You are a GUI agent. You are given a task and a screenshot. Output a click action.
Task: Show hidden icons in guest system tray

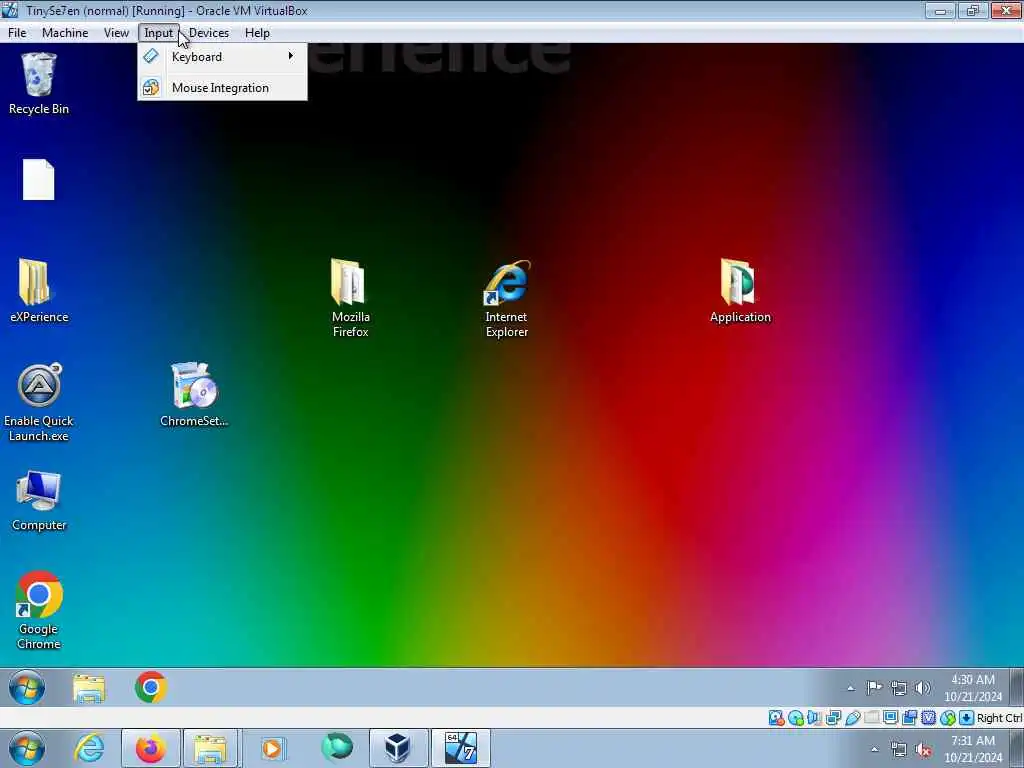click(850, 688)
